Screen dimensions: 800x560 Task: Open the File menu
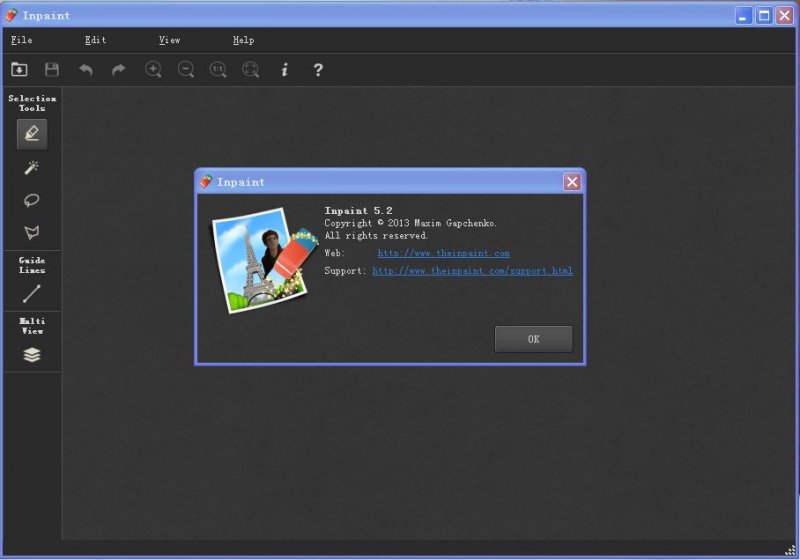tap(21, 40)
